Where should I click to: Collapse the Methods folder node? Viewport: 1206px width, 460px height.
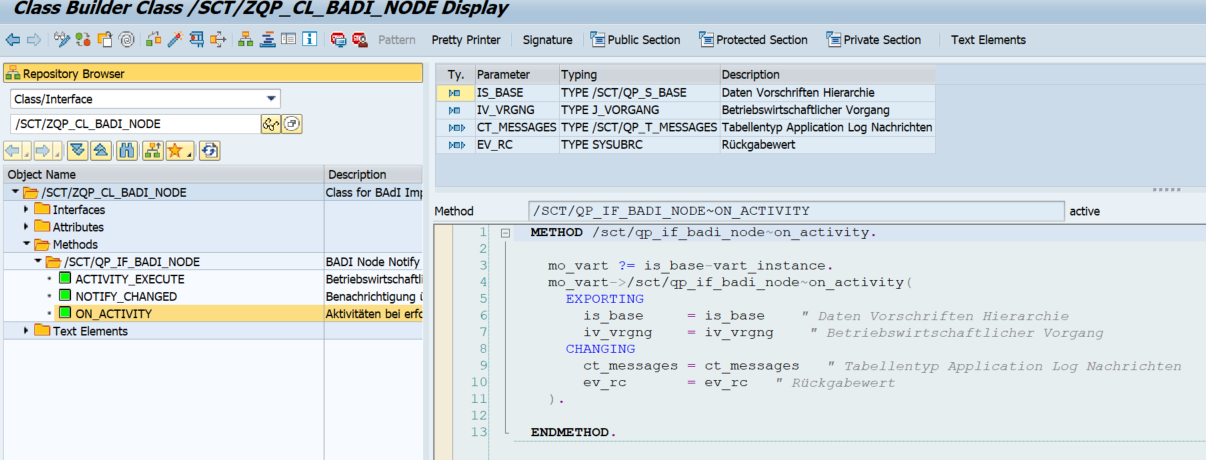(x=27, y=244)
